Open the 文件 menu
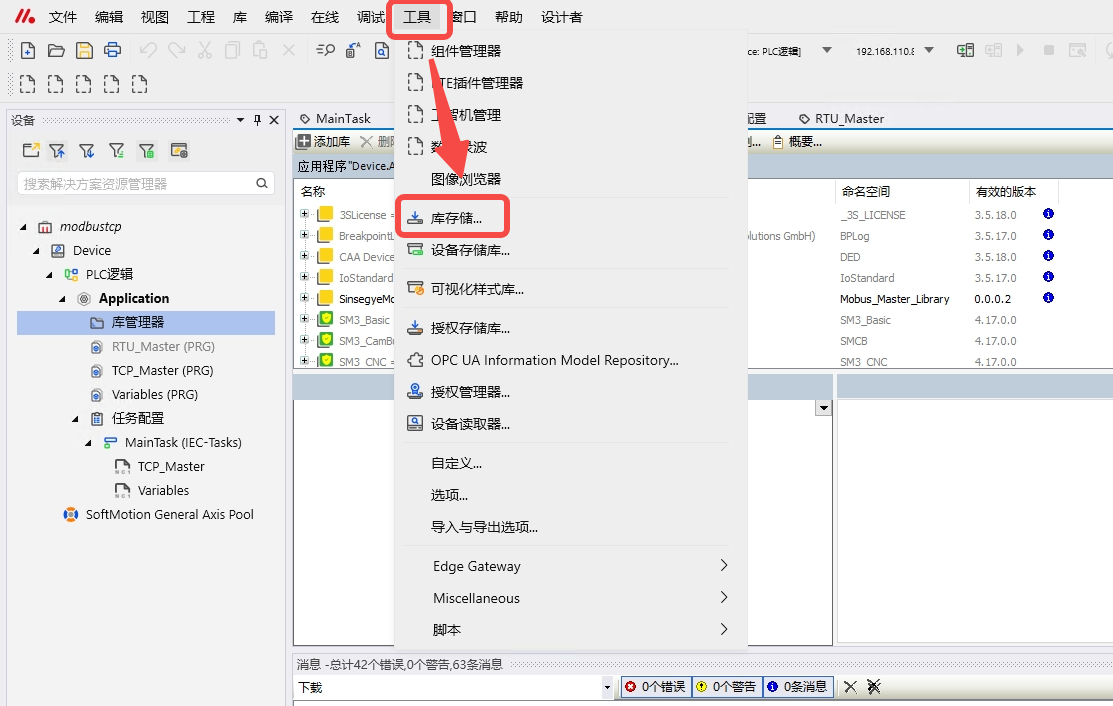Viewport: 1113px width, 706px height. pyautogui.click(x=62, y=17)
